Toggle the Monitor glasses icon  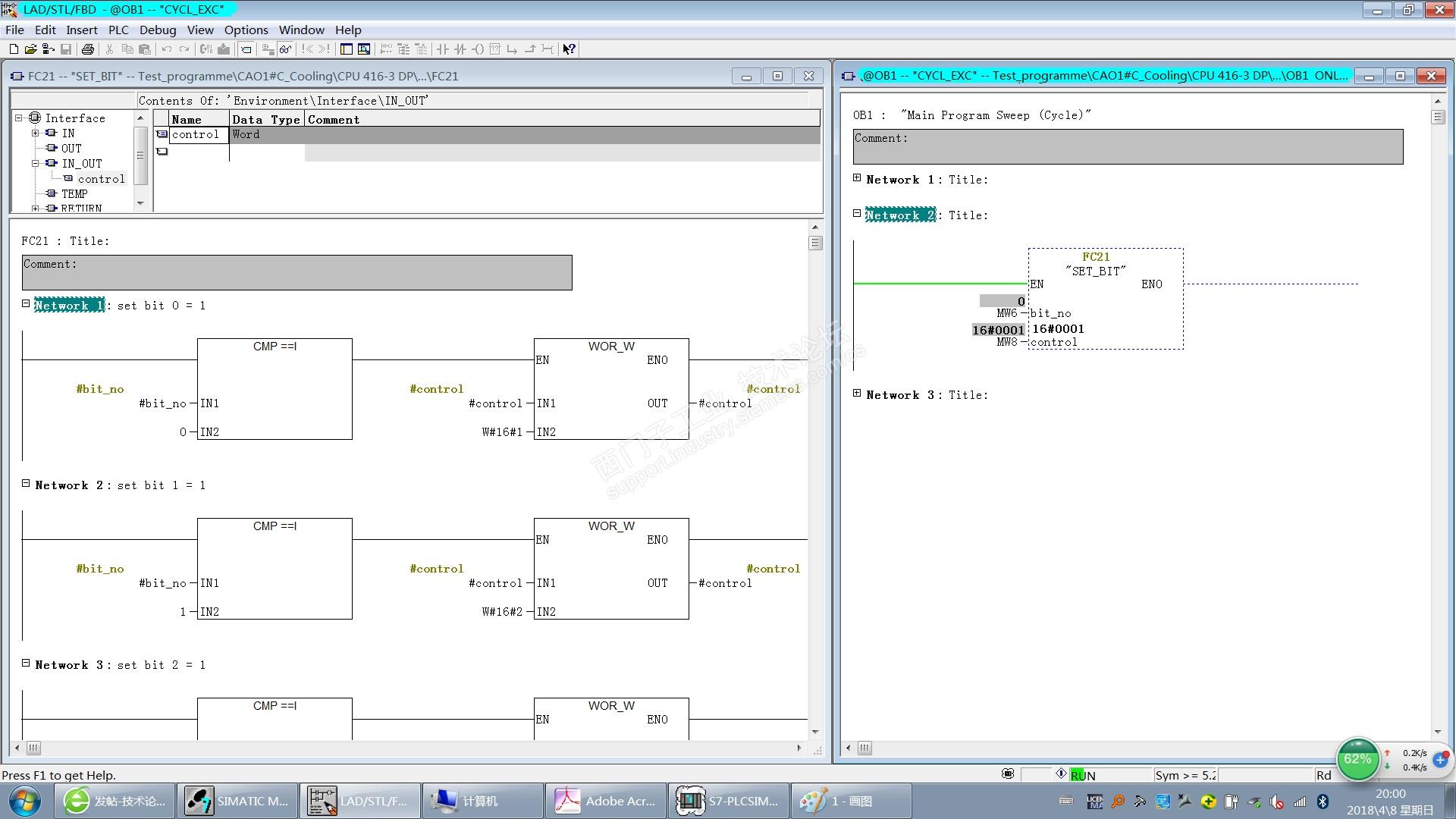coord(285,49)
